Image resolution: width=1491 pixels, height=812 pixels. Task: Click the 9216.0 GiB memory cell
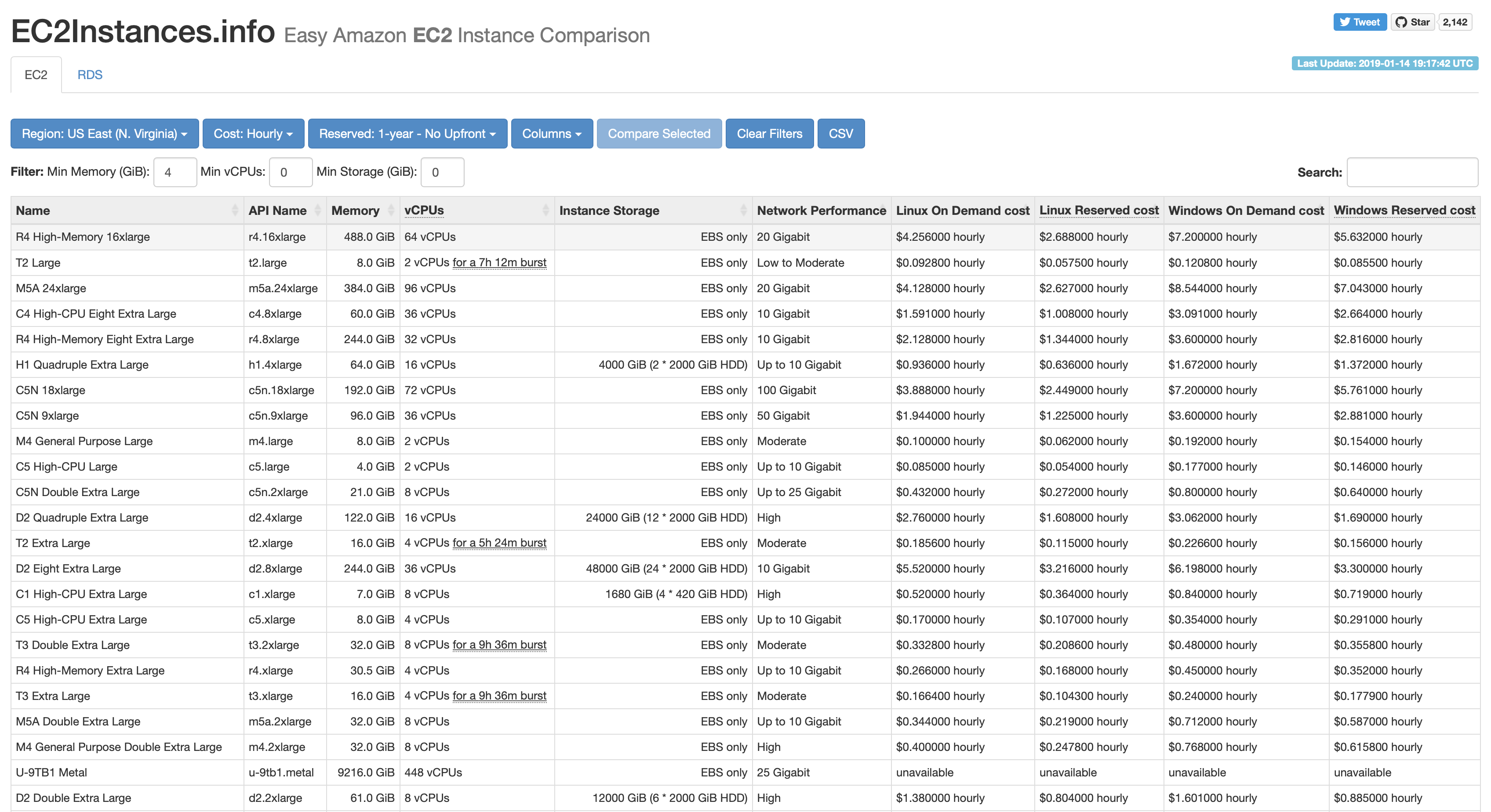(x=363, y=772)
